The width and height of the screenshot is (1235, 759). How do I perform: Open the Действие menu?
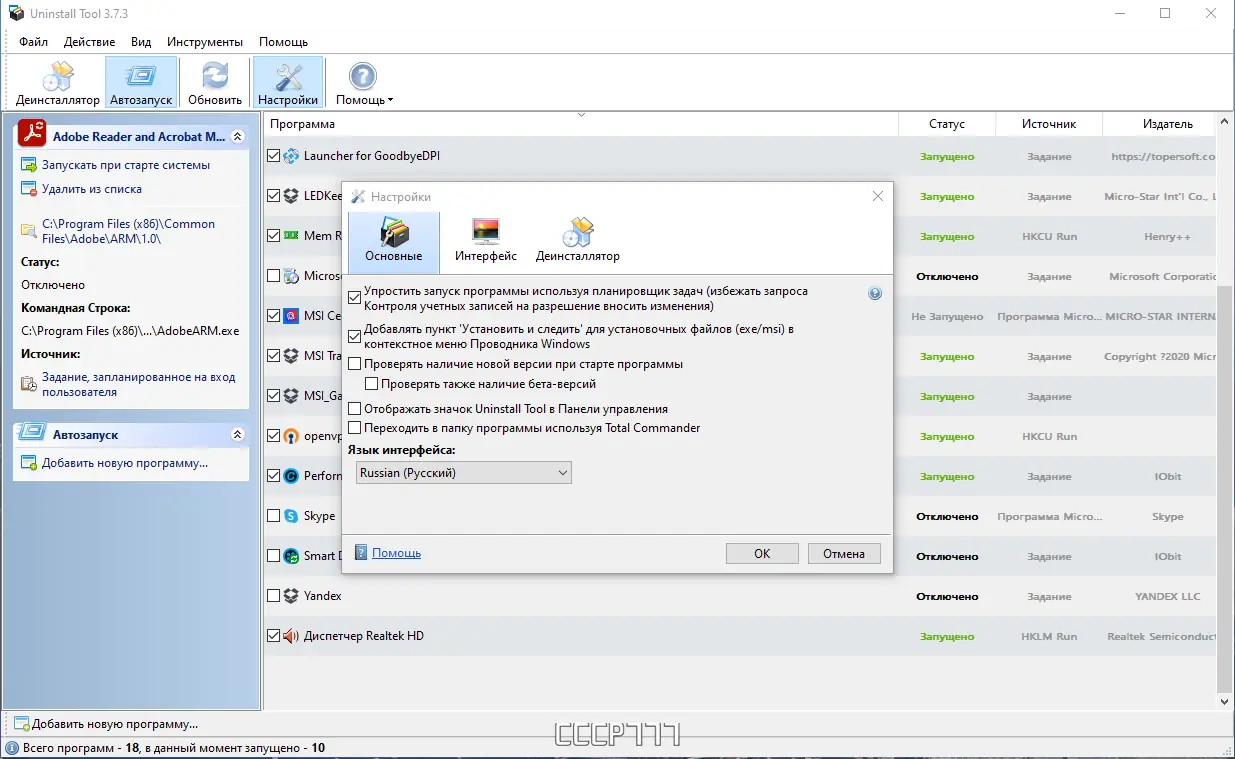[89, 42]
